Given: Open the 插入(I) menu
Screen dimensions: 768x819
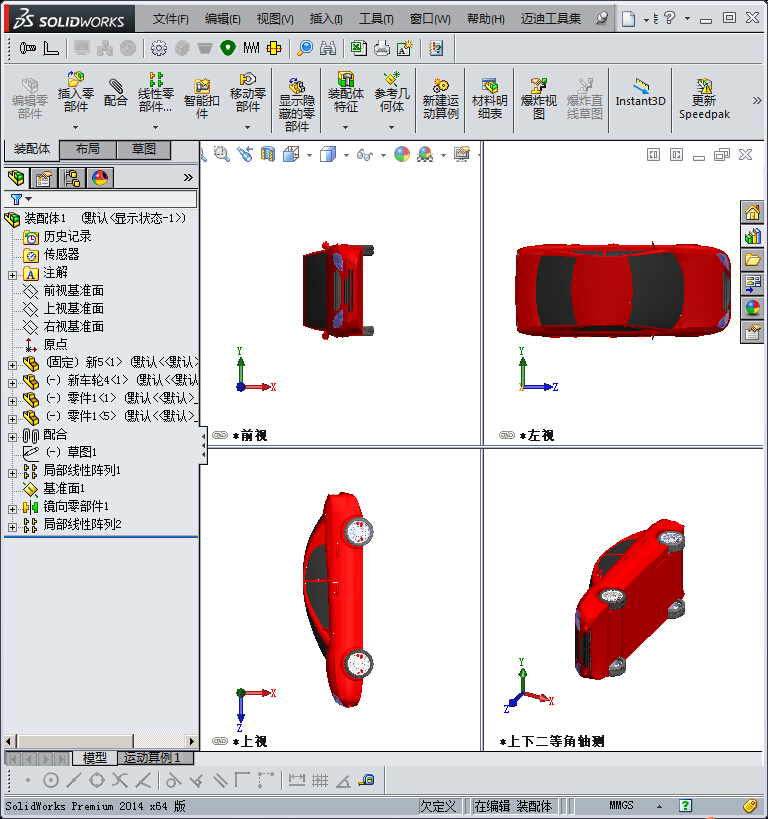Looking at the screenshot, I should [326, 19].
